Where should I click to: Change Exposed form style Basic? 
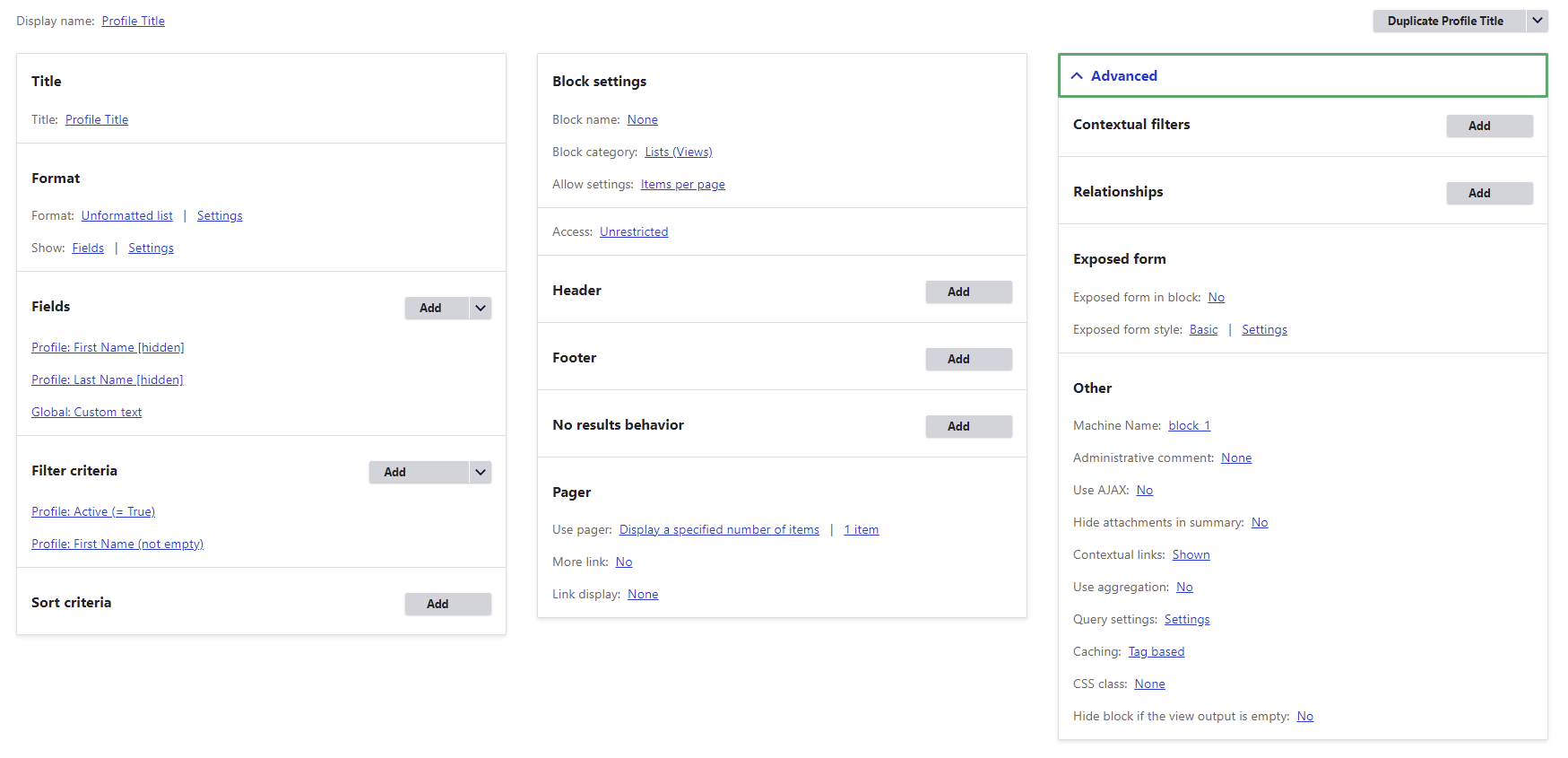coord(1204,329)
